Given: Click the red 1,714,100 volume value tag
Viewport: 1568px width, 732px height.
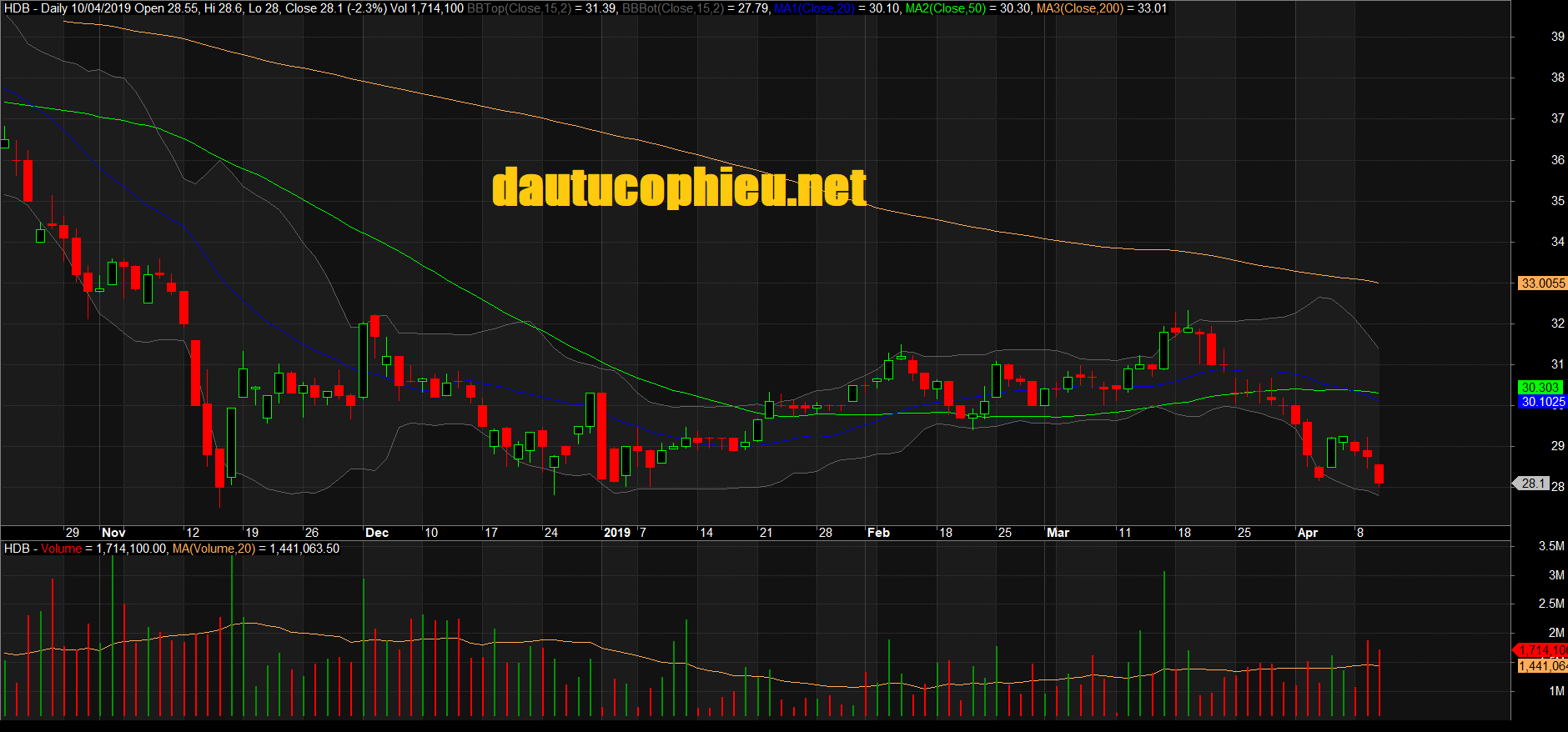Looking at the screenshot, I should click(x=1542, y=650).
